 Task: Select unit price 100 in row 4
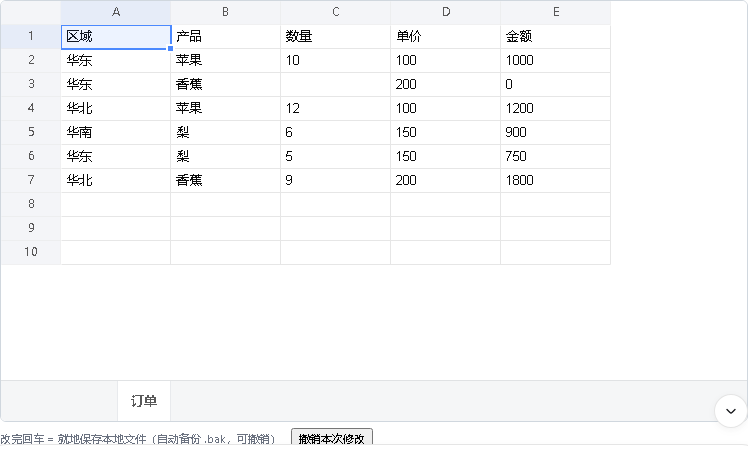point(446,108)
